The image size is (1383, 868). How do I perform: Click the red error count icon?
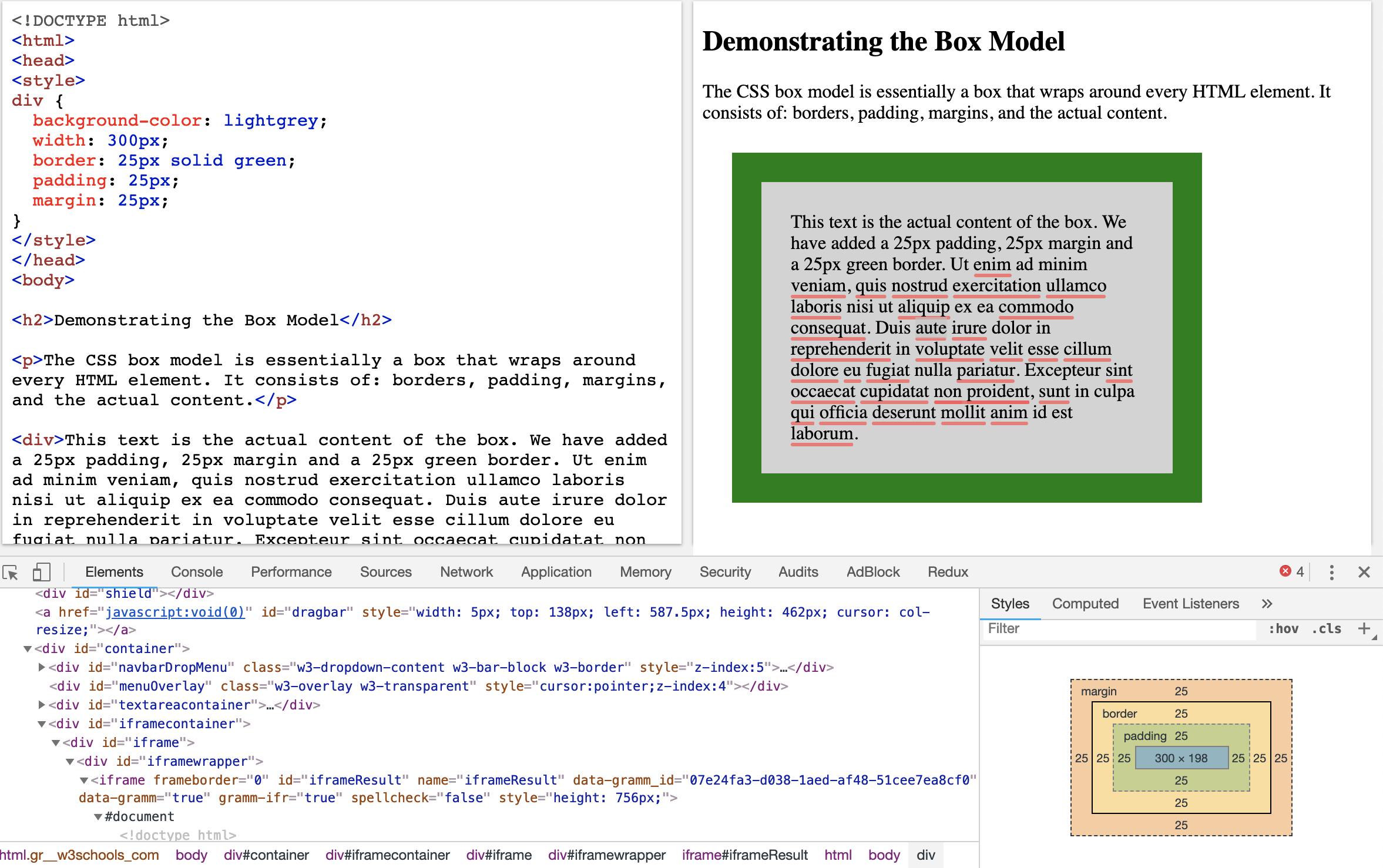(x=1285, y=571)
